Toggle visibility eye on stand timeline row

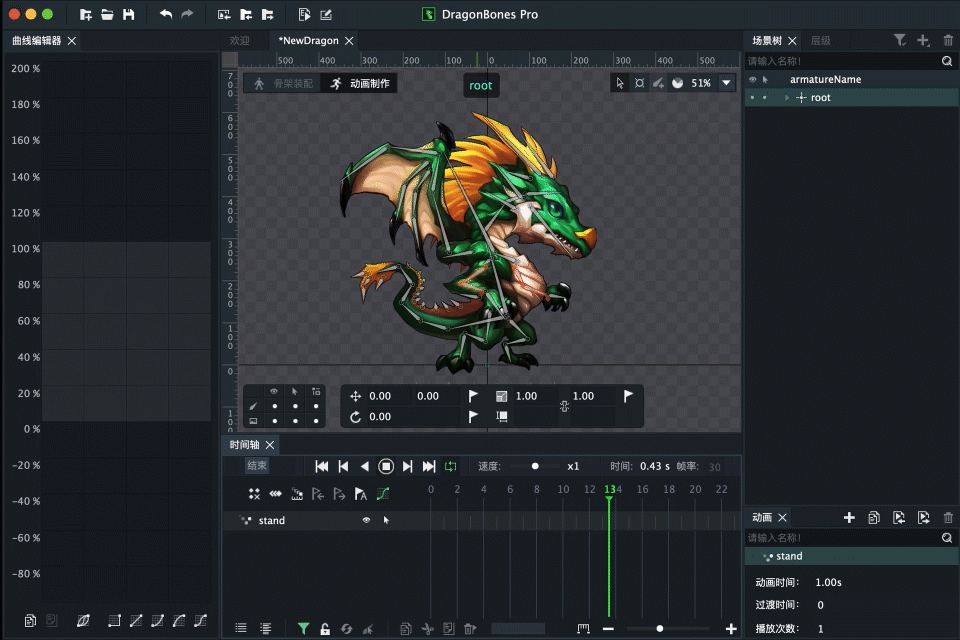coord(366,520)
